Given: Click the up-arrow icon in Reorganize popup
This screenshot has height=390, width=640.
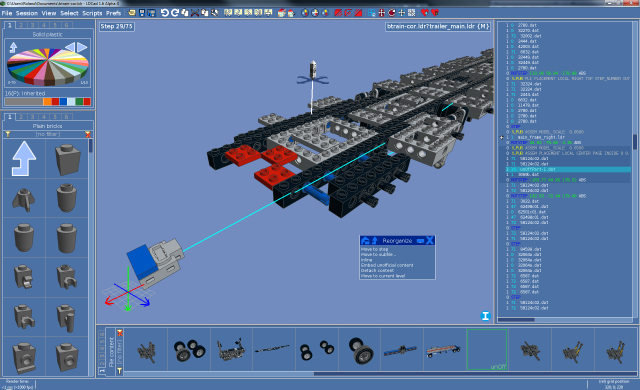Looking at the screenshot, I should pyautogui.click(x=374, y=241).
